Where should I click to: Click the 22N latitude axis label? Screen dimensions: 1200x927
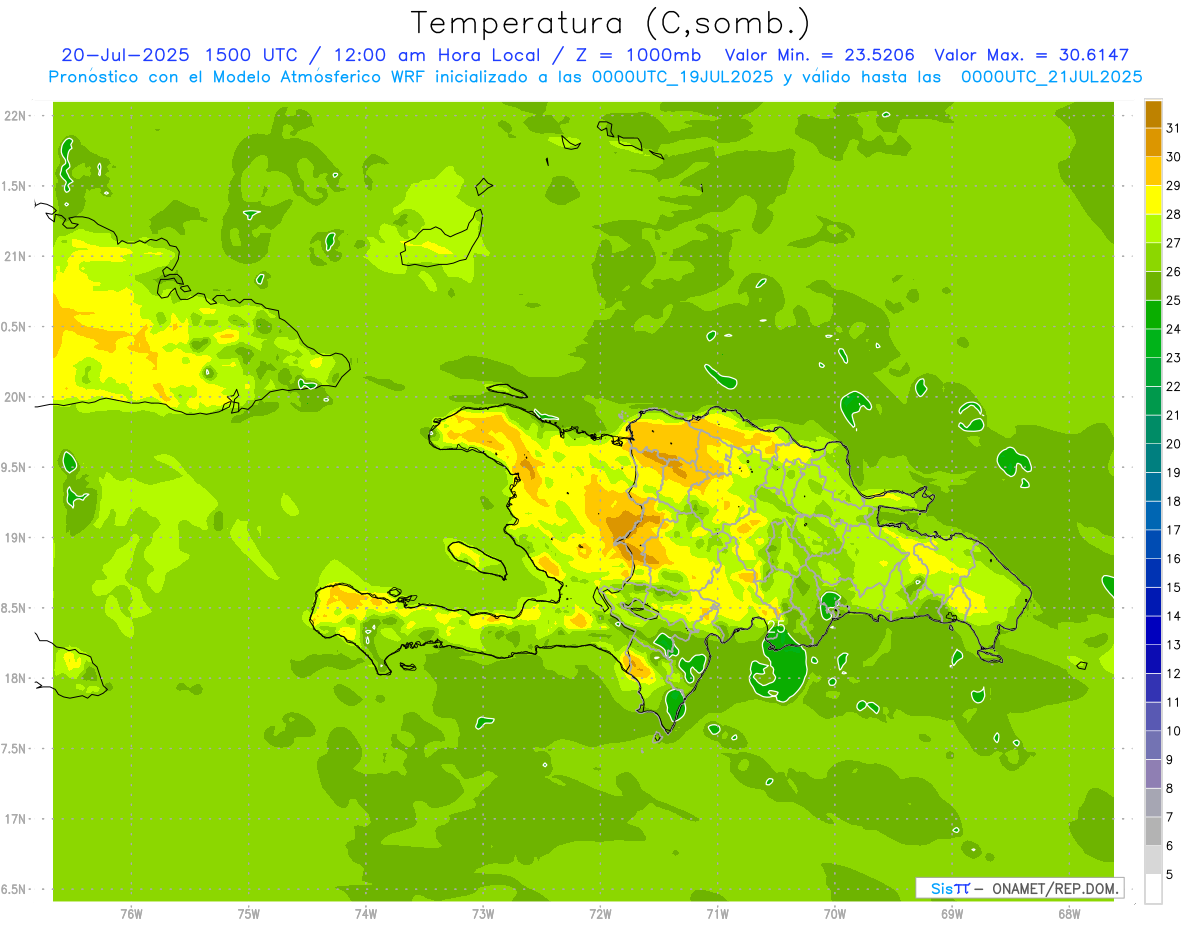tap(16, 116)
